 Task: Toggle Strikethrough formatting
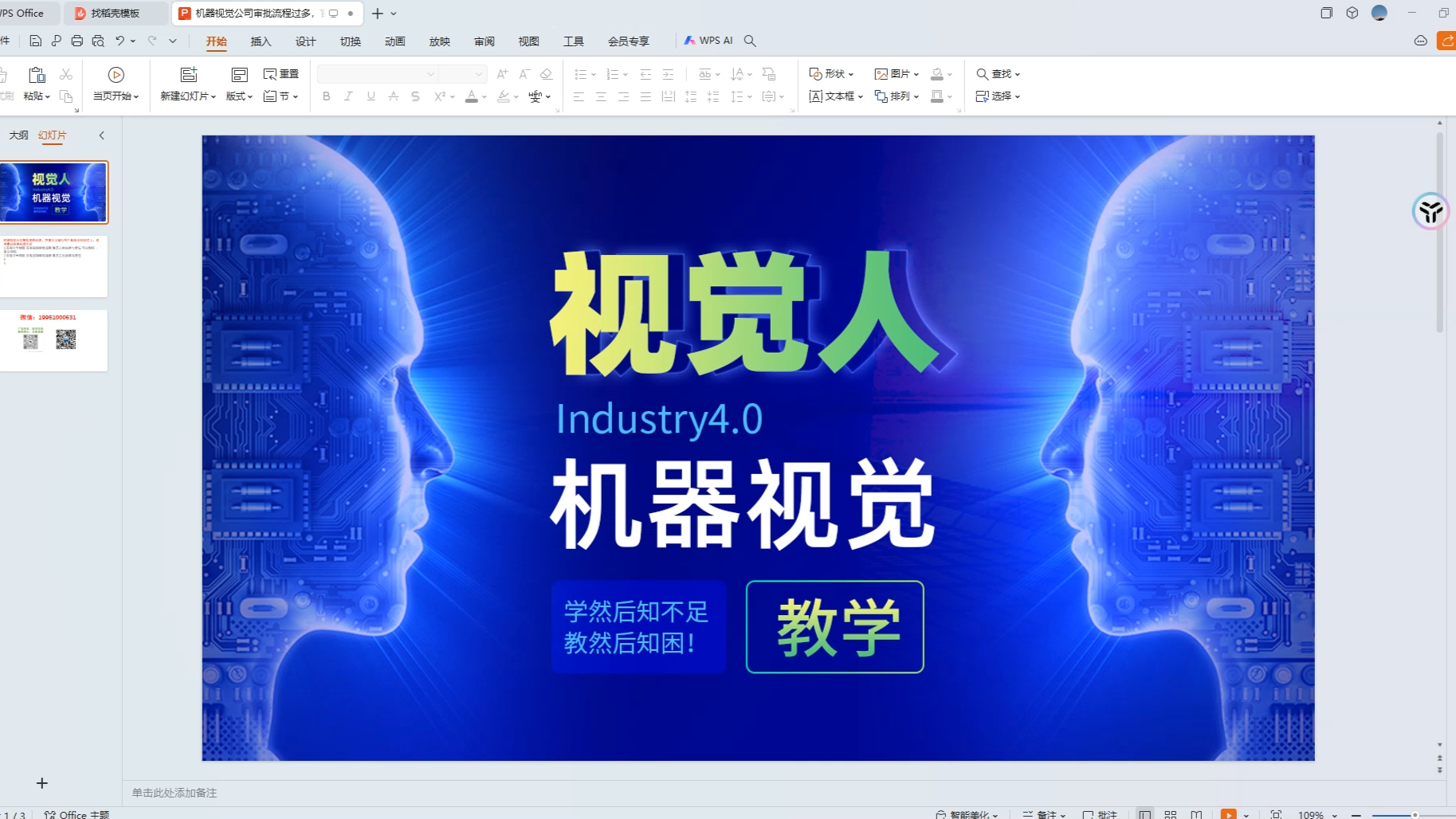tap(393, 96)
